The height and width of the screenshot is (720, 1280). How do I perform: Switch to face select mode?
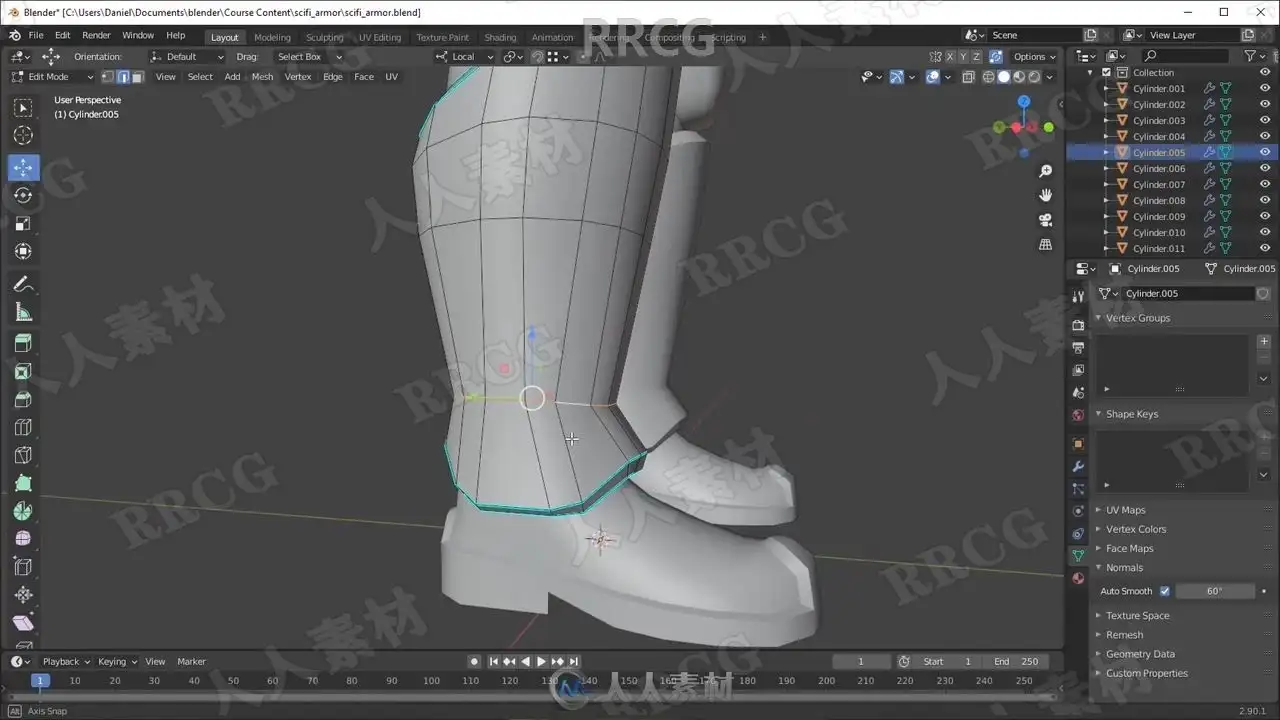138,77
